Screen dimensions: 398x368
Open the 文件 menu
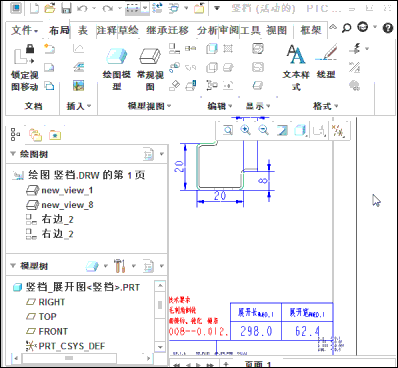click(x=25, y=31)
